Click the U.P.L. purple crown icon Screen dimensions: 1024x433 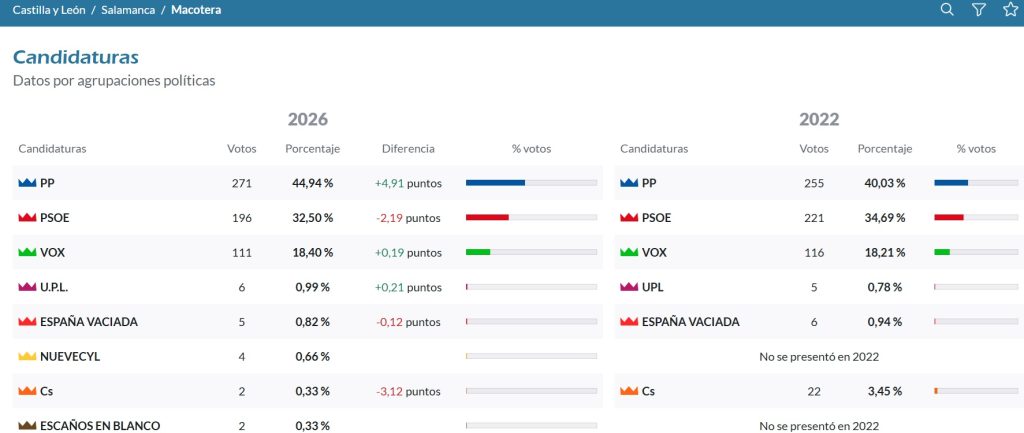pyautogui.click(x=27, y=287)
